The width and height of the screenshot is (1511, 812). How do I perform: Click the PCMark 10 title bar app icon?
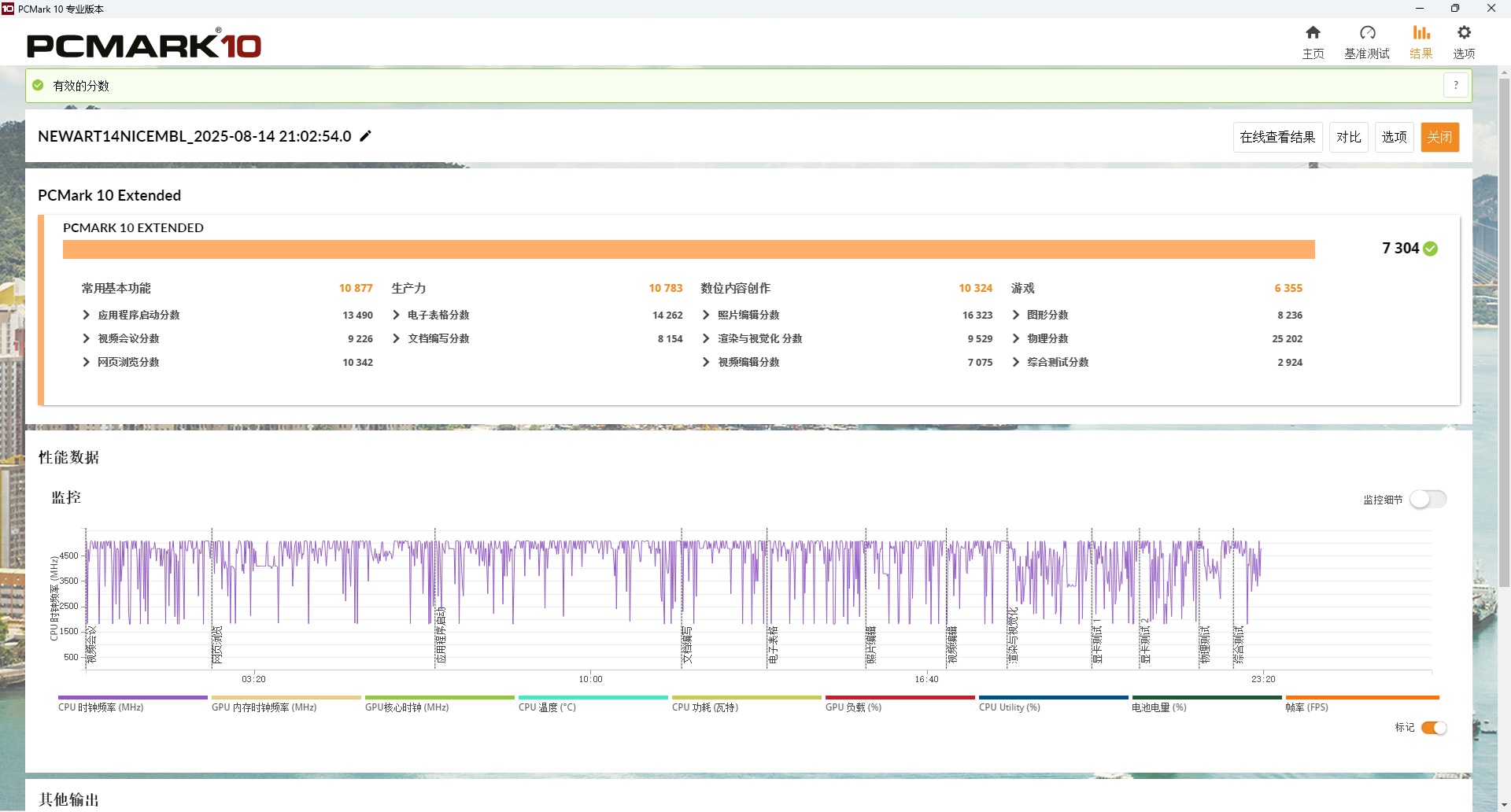tap(8, 9)
